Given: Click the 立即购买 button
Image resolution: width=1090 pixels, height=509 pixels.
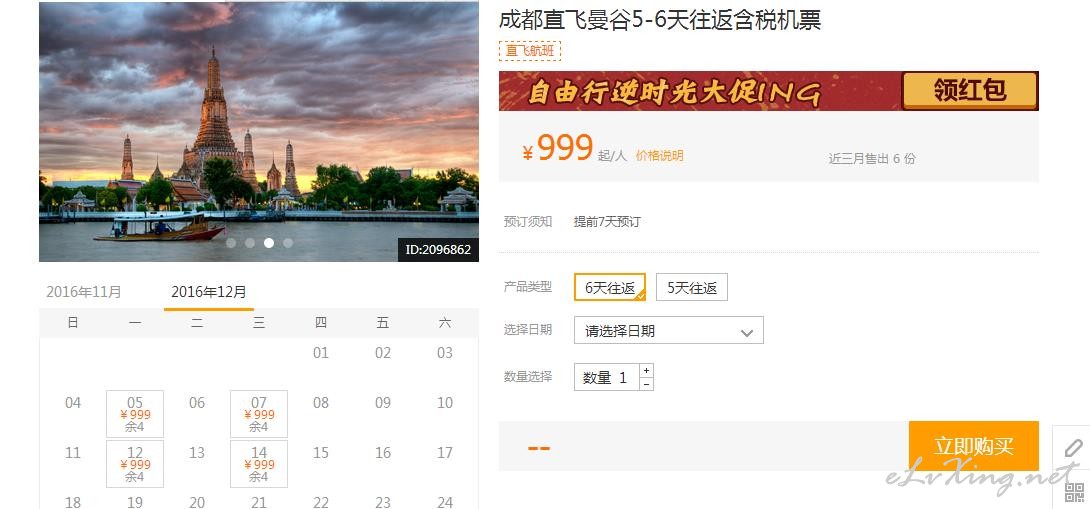Looking at the screenshot, I should (974, 446).
